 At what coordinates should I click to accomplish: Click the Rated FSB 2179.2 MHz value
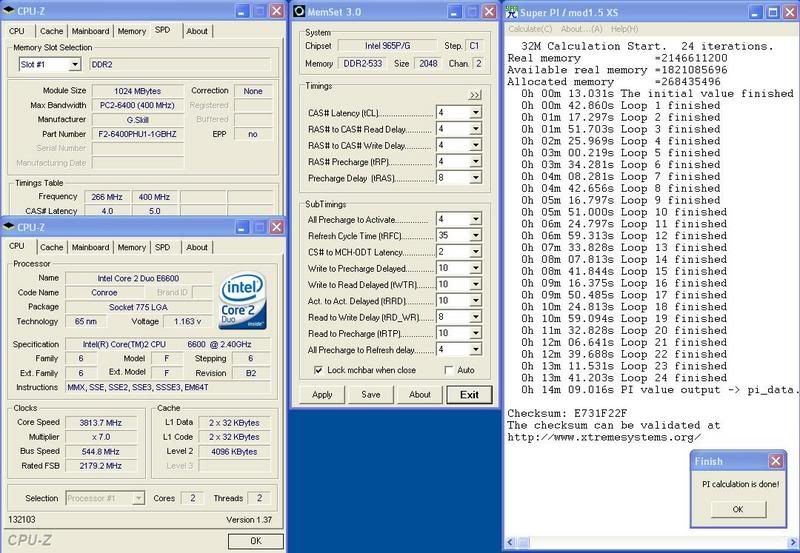(101, 466)
